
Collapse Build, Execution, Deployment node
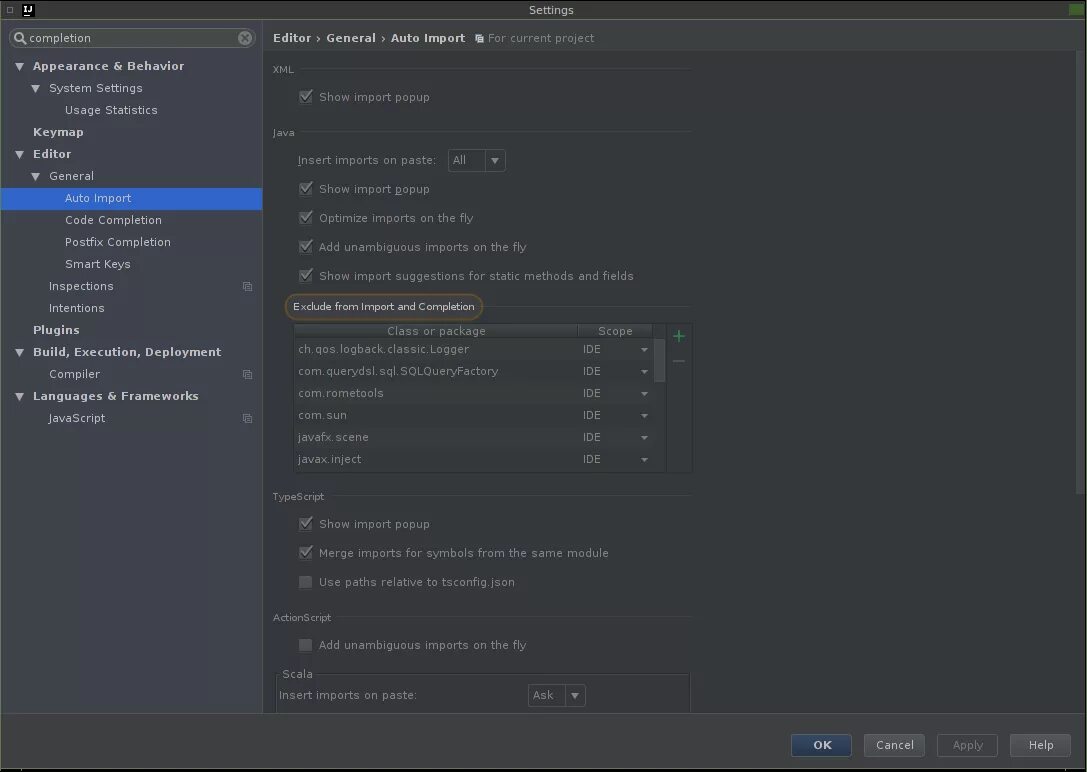pos(19,353)
